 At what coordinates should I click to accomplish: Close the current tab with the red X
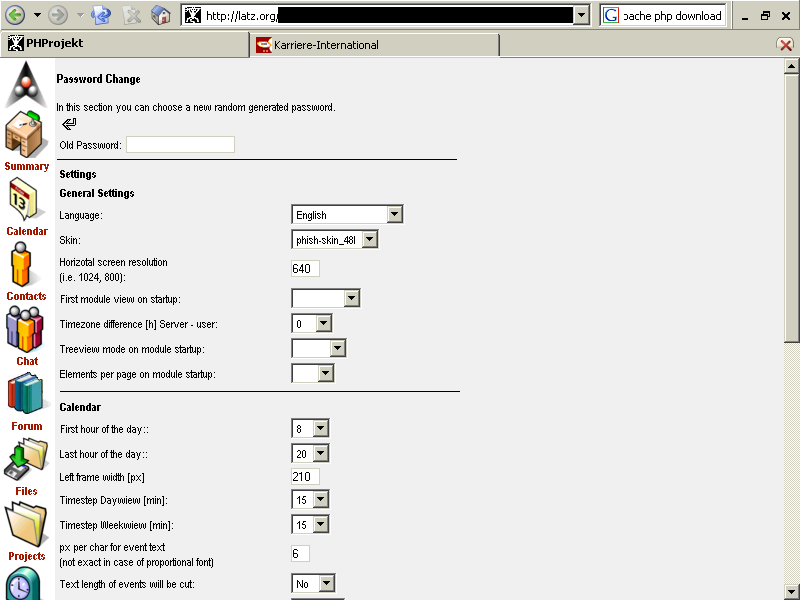[x=786, y=45]
